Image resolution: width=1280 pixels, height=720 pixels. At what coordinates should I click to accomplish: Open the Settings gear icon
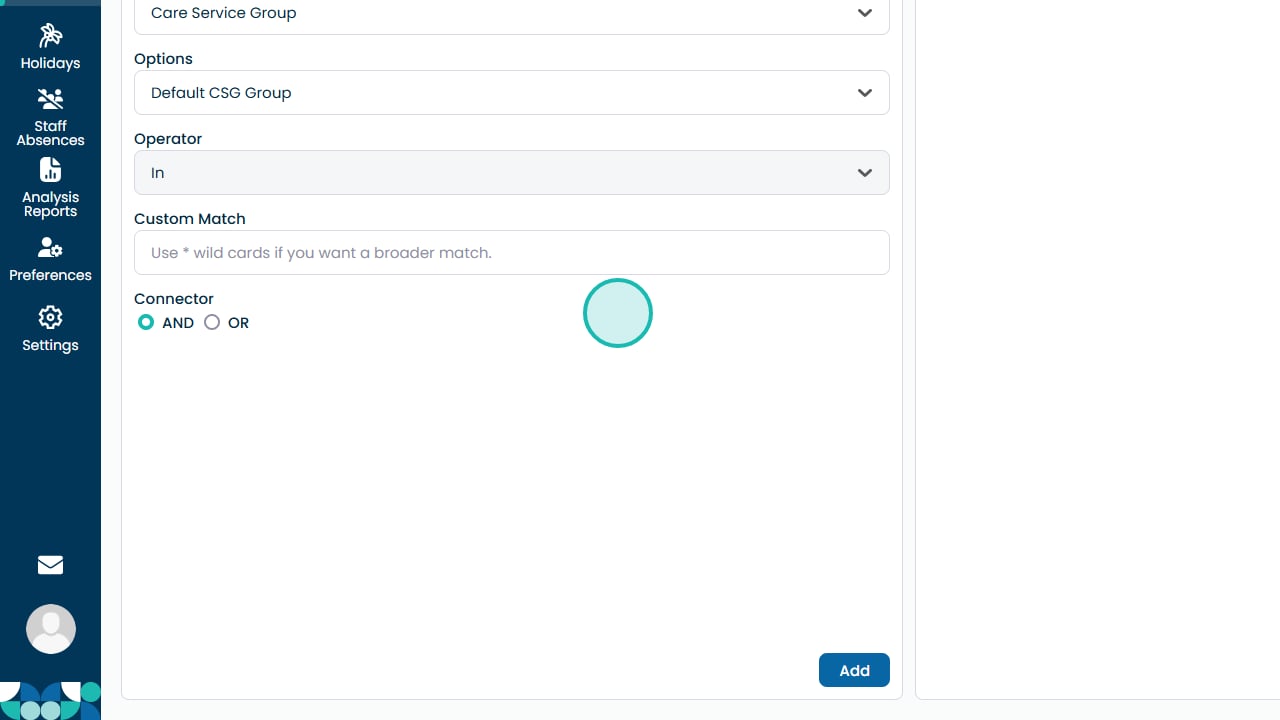[x=50, y=318]
